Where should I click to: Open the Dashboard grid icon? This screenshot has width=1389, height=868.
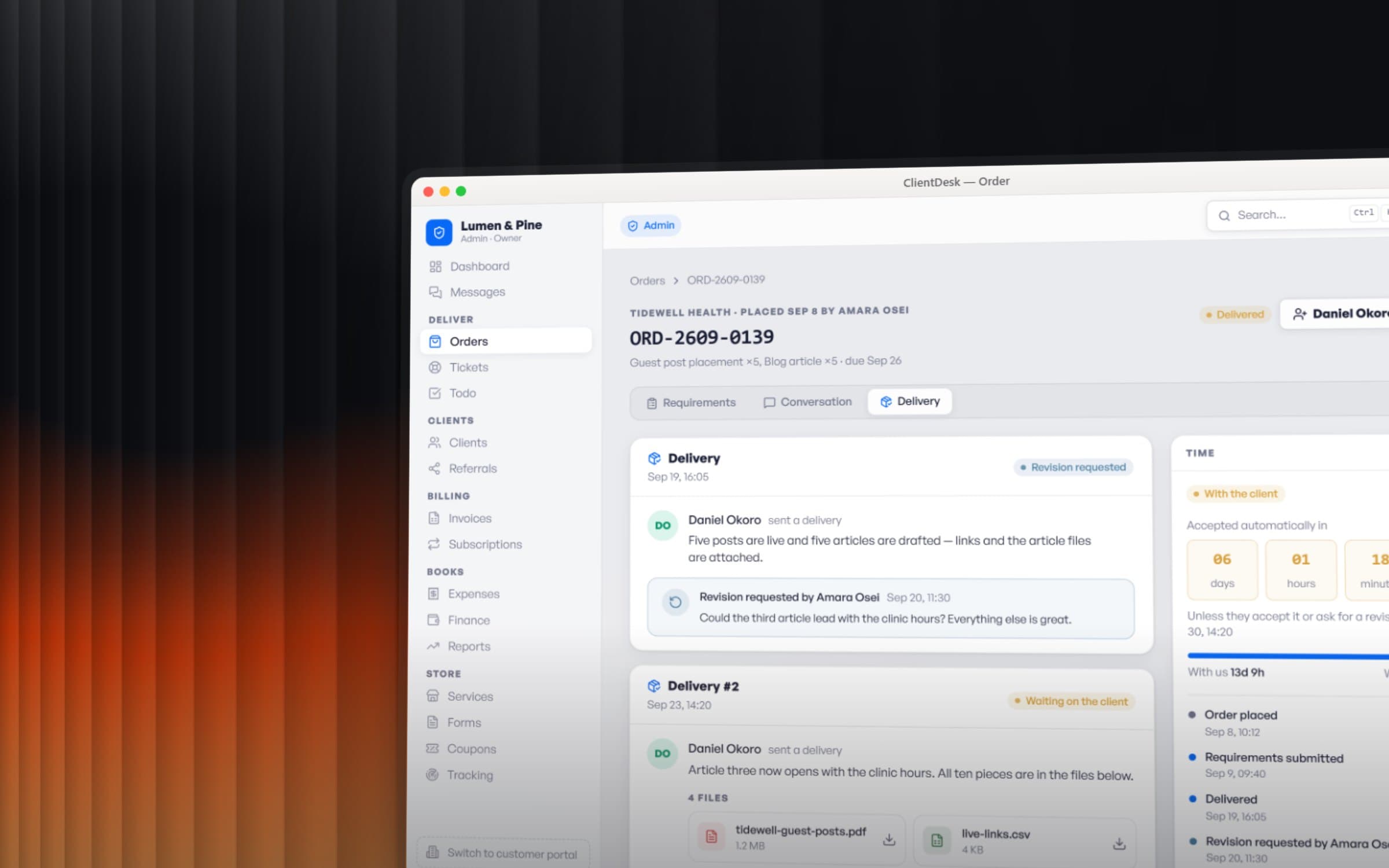(435, 266)
